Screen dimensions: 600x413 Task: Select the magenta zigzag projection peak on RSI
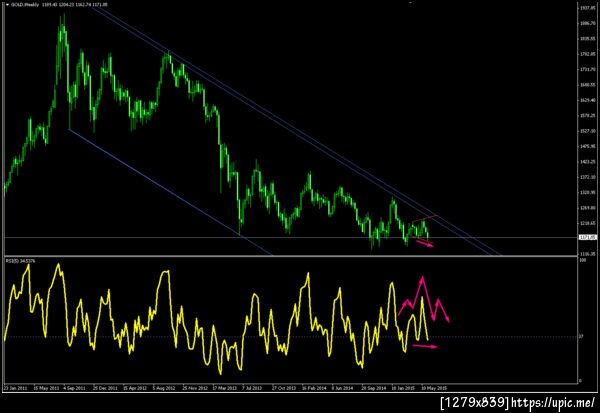[x=422, y=279]
